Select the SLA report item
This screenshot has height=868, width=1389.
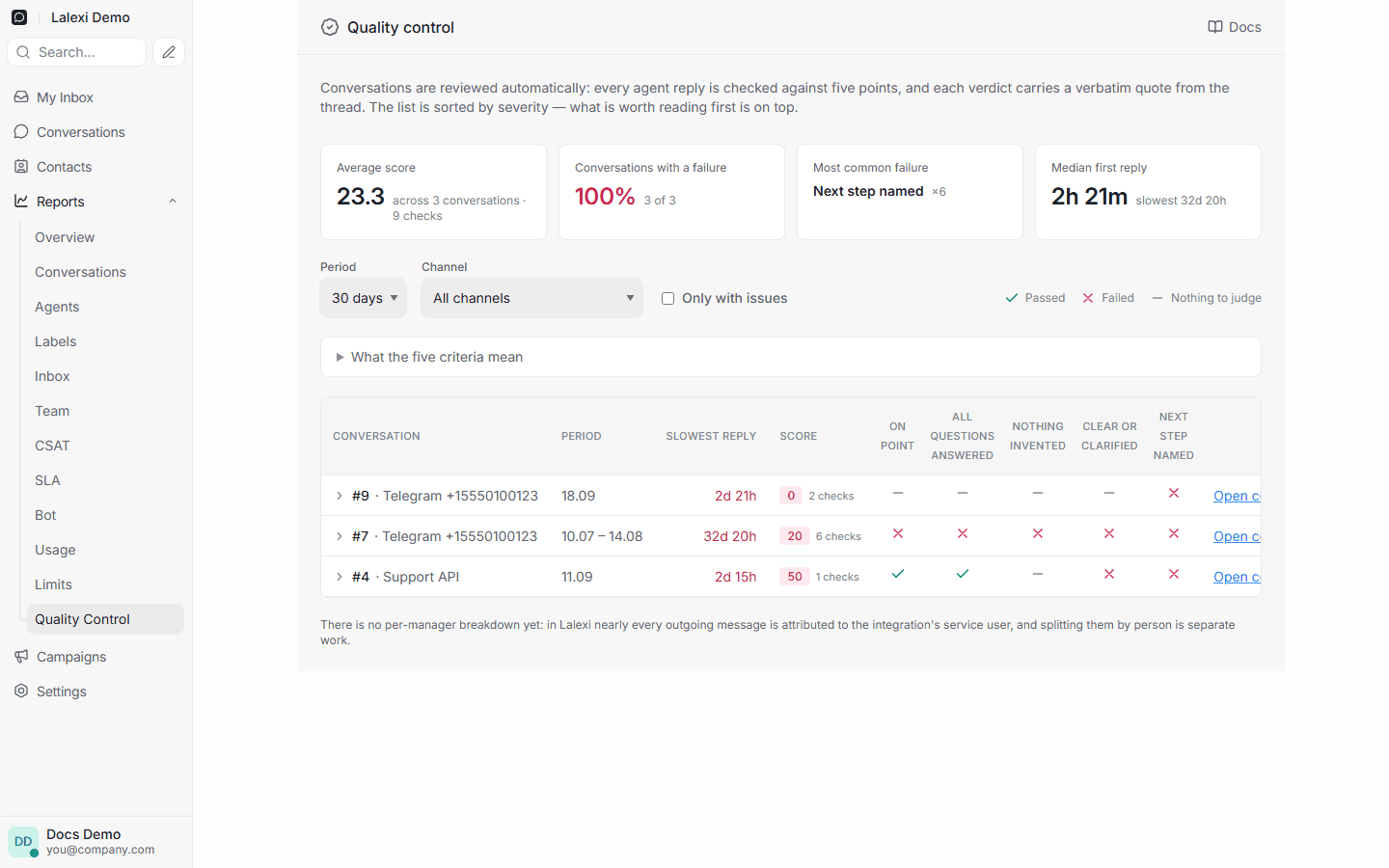[47, 480]
